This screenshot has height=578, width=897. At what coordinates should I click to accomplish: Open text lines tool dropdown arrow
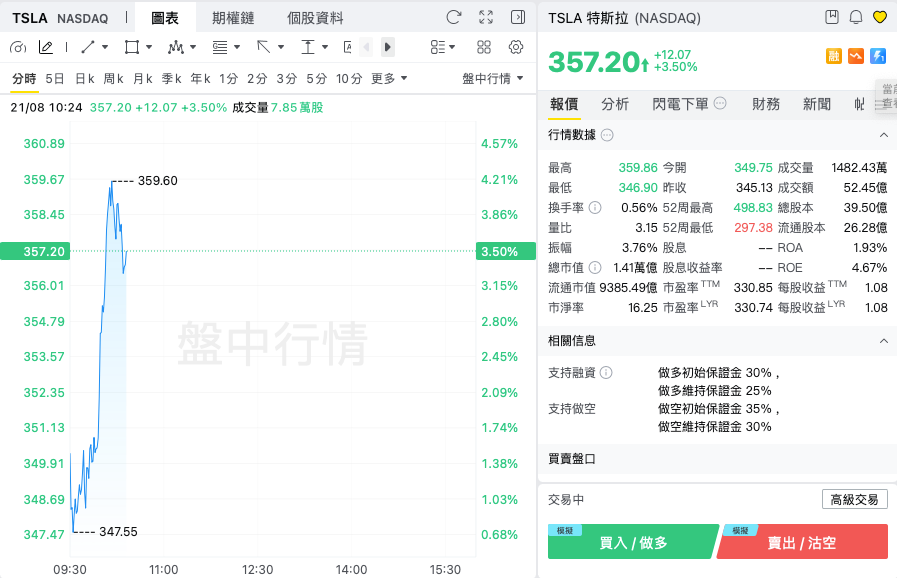point(237,47)
